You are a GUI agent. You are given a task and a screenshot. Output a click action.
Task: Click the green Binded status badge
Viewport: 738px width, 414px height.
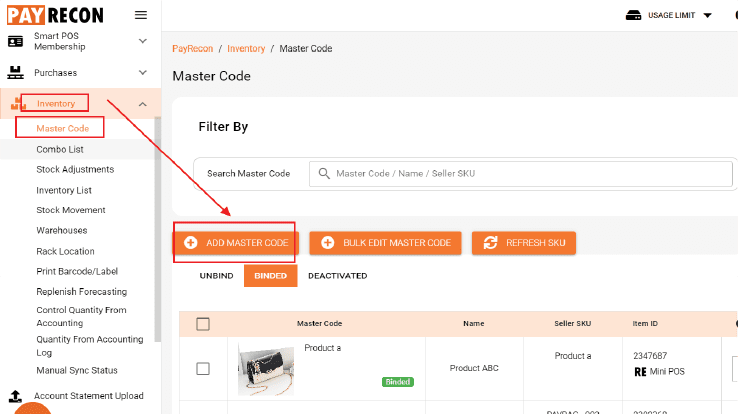coord(398,382)
